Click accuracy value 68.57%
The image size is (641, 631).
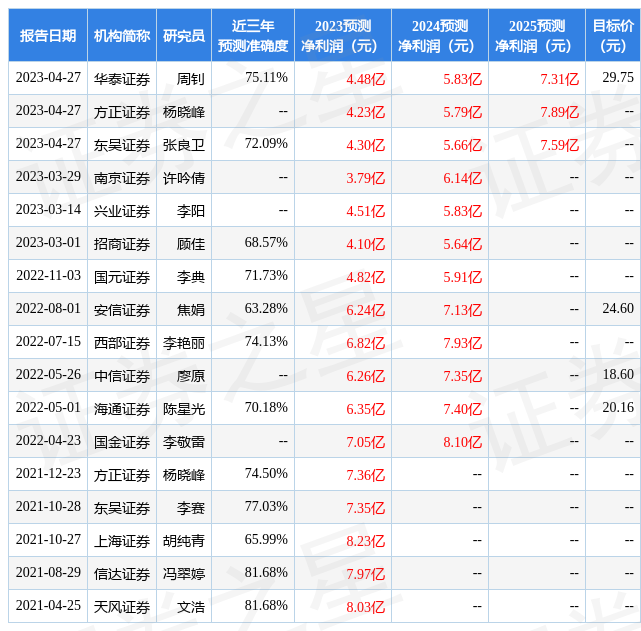click(266, 242)
